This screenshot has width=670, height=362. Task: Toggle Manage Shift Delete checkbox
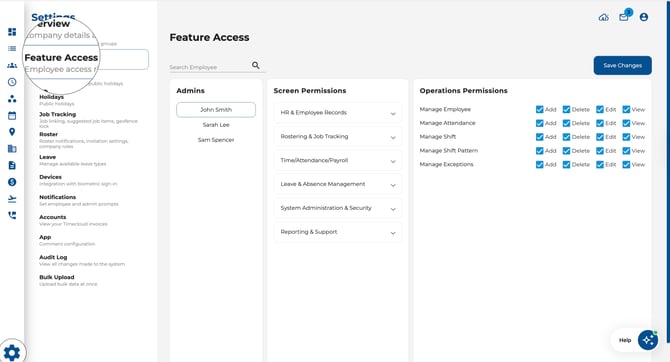tap(566, 137)
